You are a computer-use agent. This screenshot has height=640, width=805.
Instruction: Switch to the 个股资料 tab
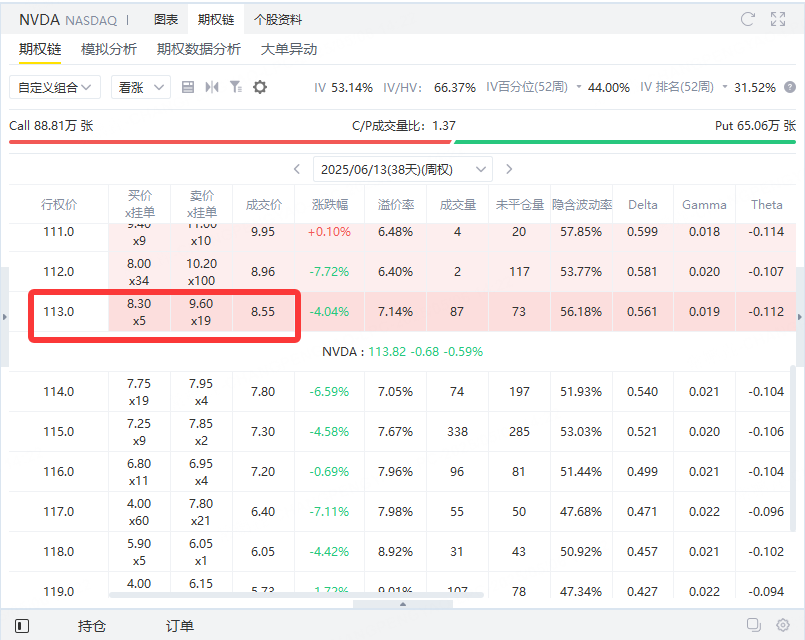(278, 20)
